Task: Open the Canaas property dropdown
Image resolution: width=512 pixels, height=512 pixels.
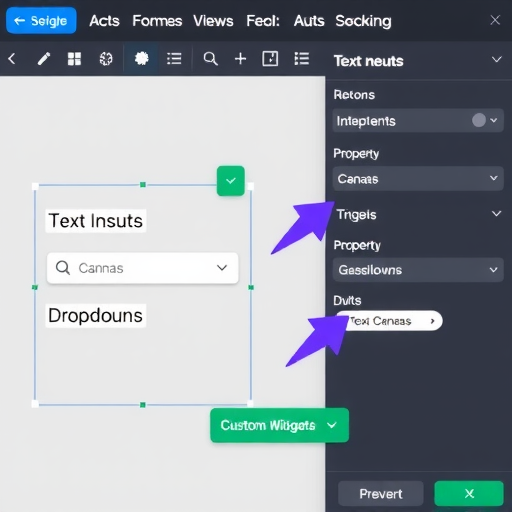Action: (418, 179)
